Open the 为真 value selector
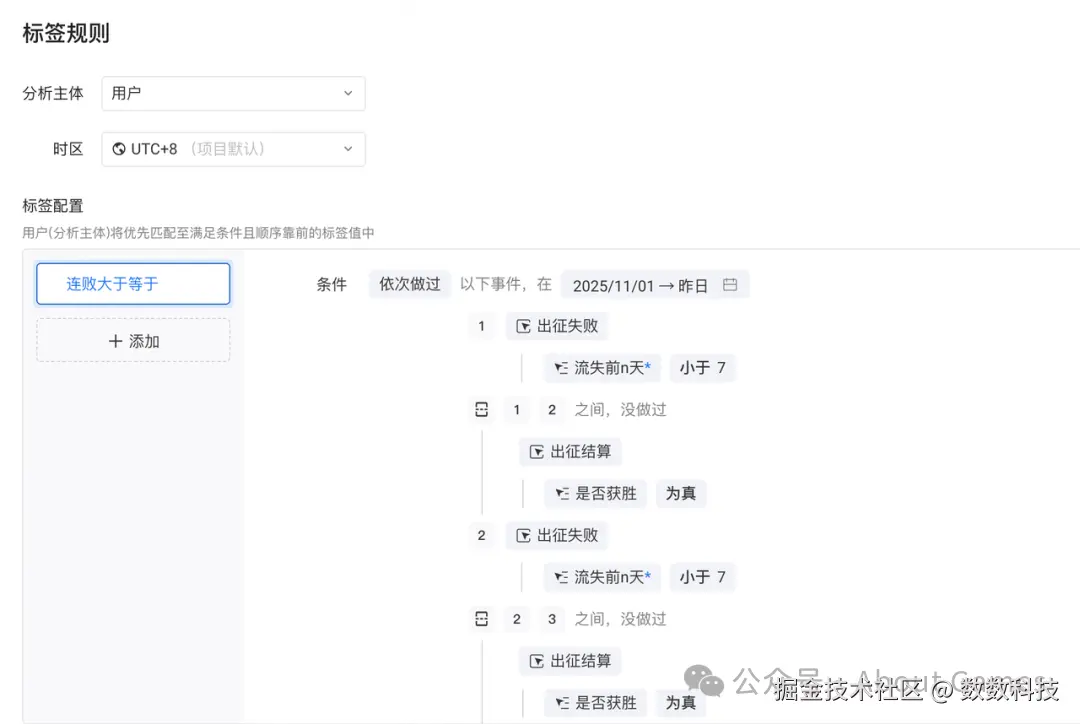Viewport: 1080px width, 724px height. pos(681,493)
